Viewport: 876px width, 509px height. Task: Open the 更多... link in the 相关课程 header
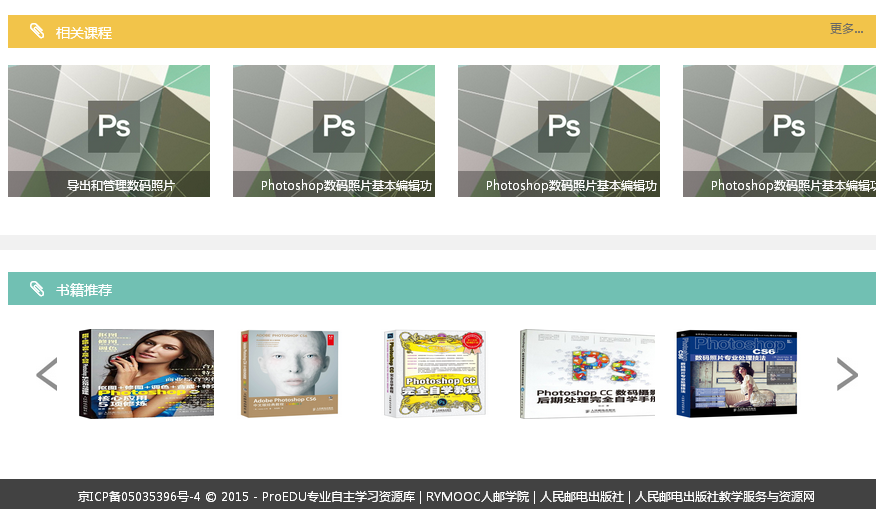point(846,28)
